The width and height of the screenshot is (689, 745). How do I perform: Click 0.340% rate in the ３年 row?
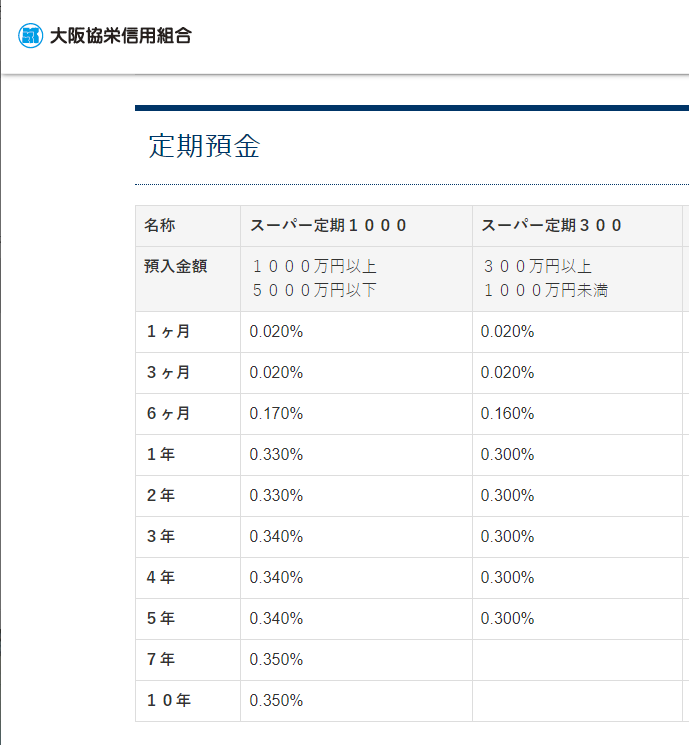276,536
